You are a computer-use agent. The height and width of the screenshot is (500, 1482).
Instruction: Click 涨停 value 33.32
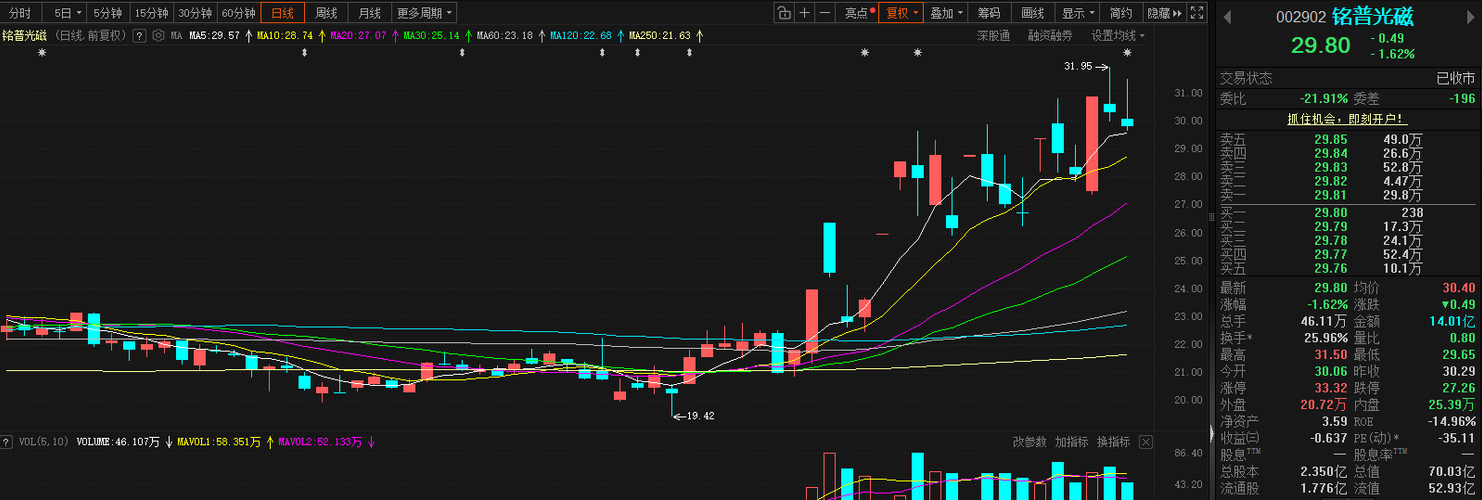pyautogui.click(x=1330, y=387)
